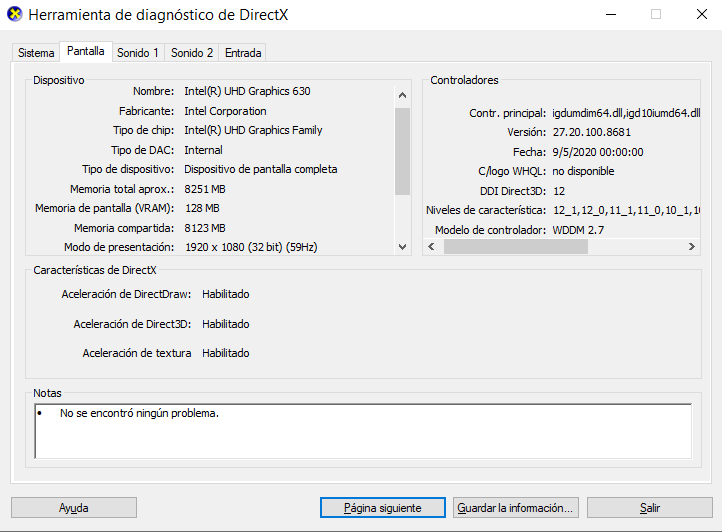This screenshot has height=532, width=722.
Task: Click the Controladores scroll right arrow
Action: pyautogui.click(x=692, y=246)
